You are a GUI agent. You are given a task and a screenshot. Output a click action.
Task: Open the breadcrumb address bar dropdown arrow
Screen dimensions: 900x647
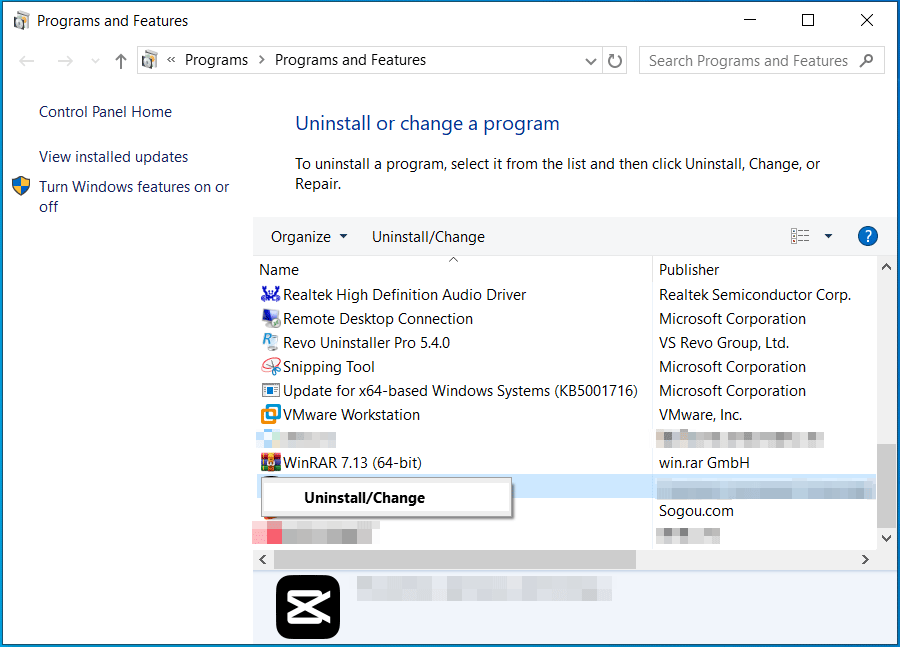coord(591,60)
